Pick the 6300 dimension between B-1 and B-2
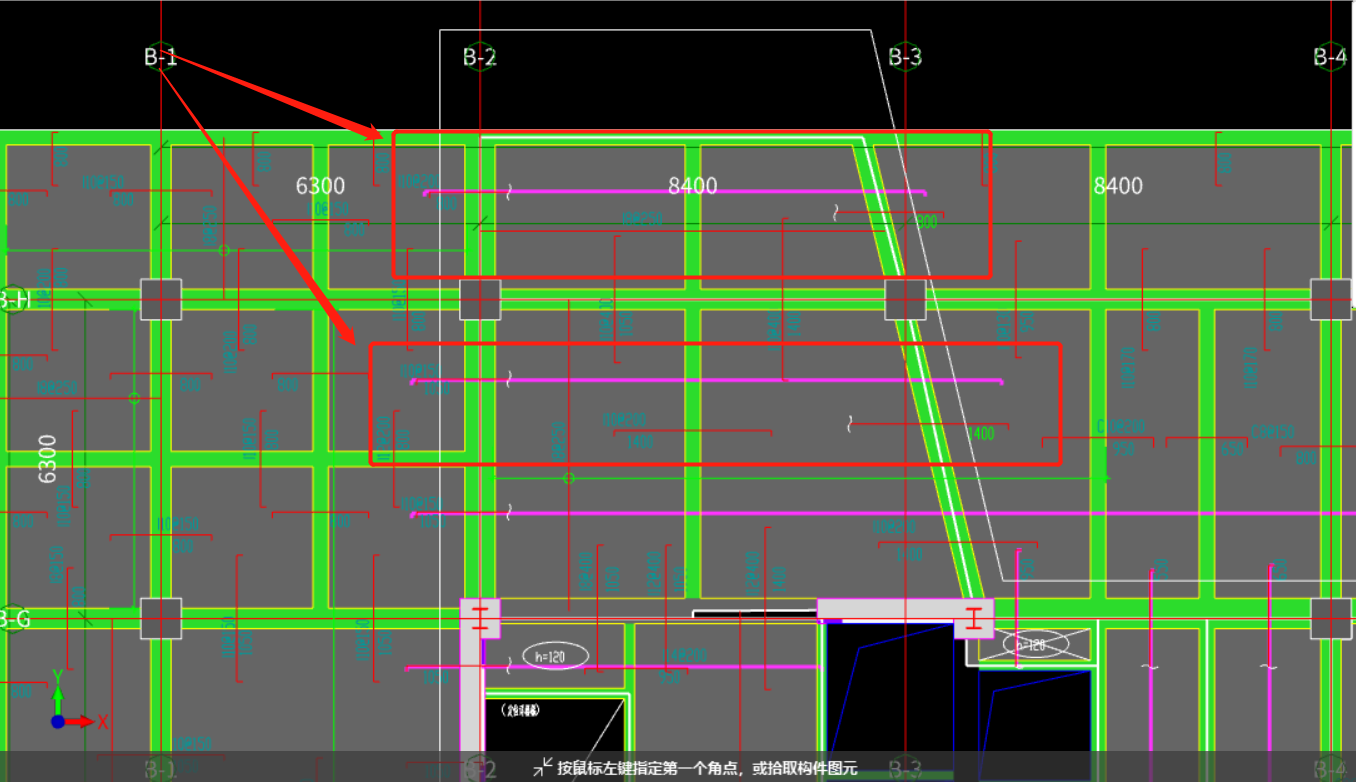This screenshot has width=1356, height=782. [320, 185]
